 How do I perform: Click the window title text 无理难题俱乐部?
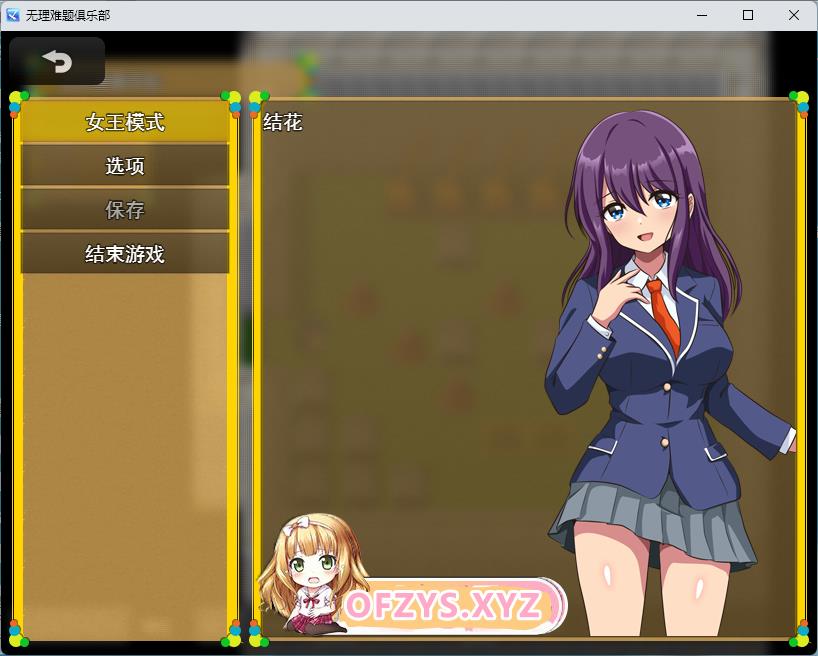[68, 15]
